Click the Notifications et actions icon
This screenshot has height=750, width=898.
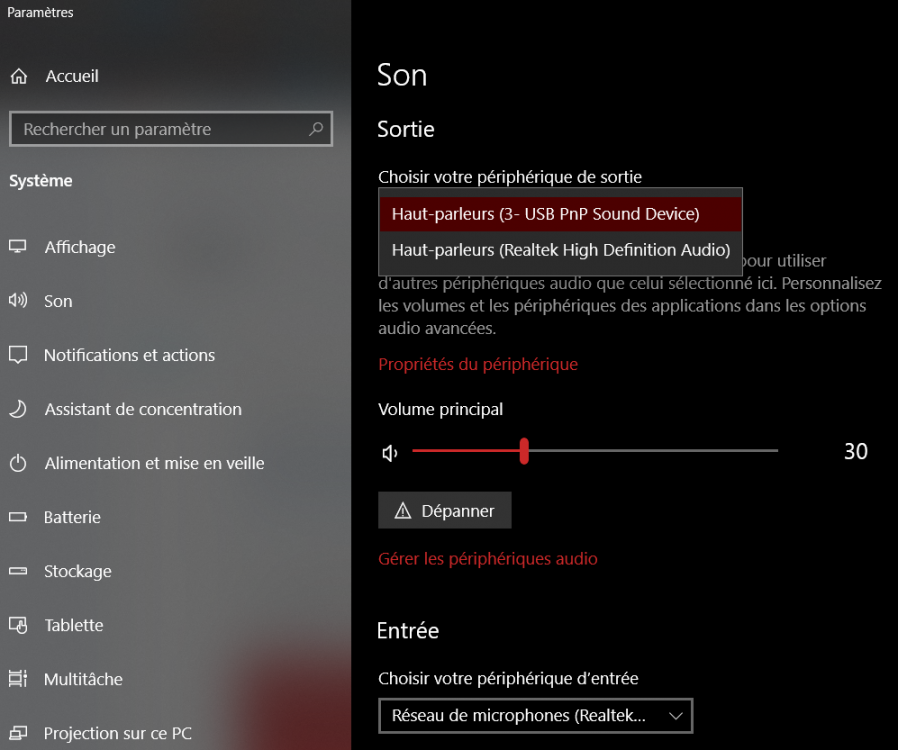tap(18, 355)
